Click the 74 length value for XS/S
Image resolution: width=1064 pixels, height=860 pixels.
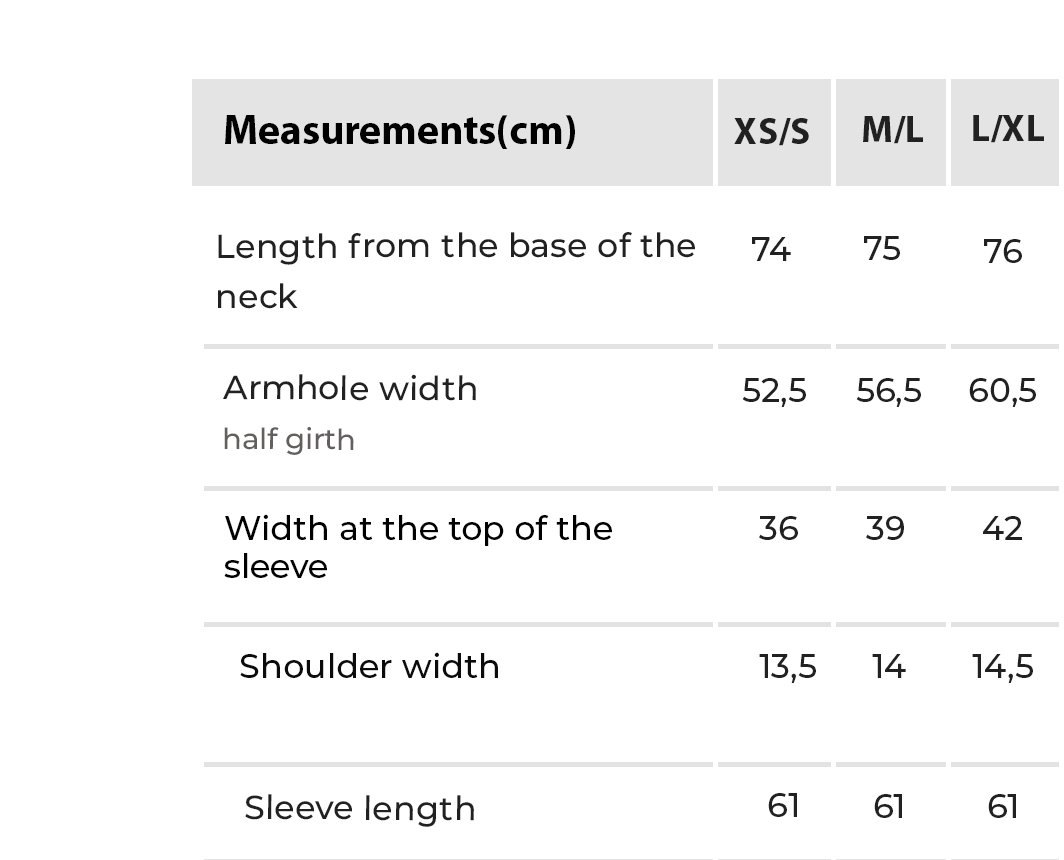(x=771, y=249)
